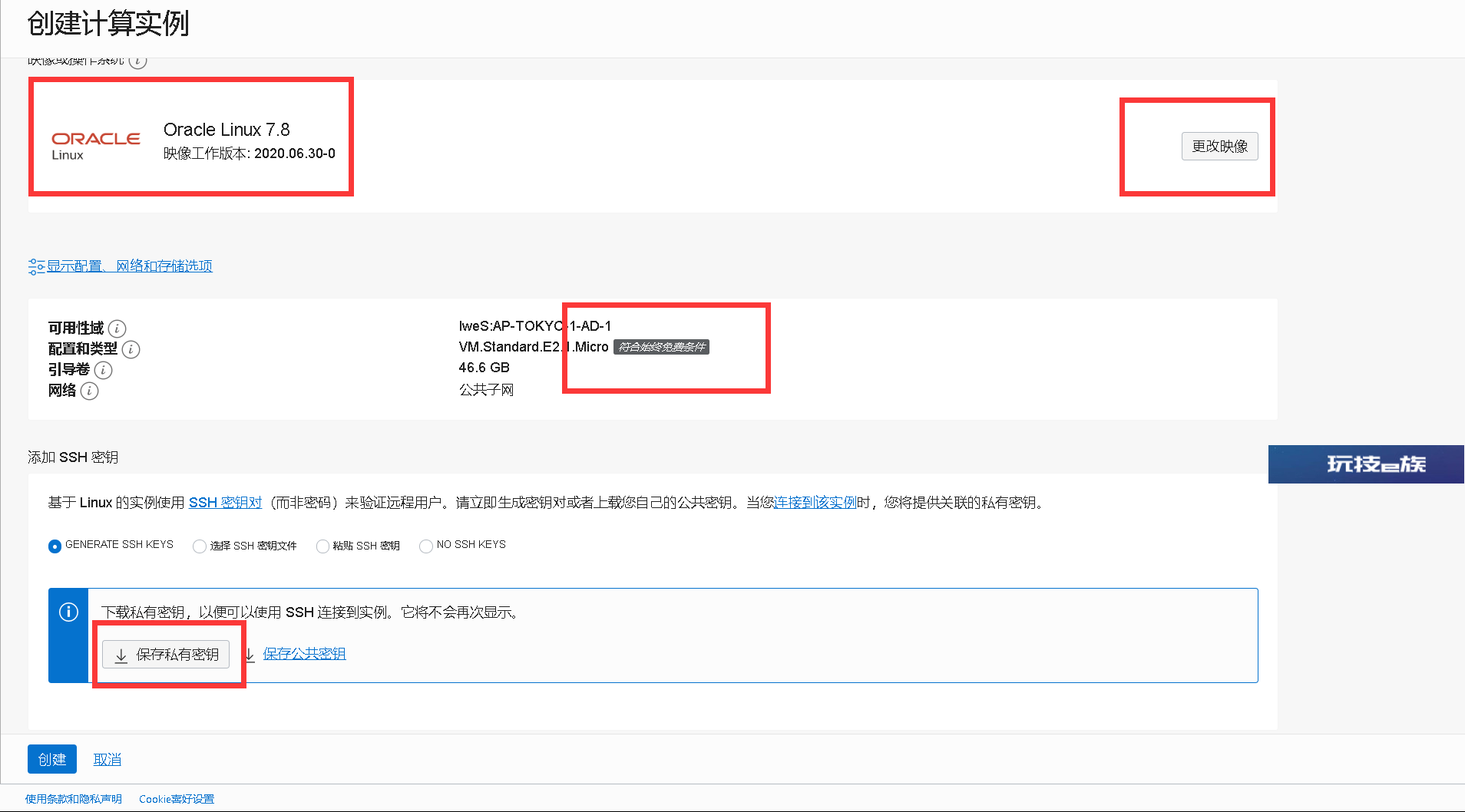This screenshot has height=812, width=1465.
Task: Click the 符合始终免费条件 badge
Action: [x=661, y=347]
